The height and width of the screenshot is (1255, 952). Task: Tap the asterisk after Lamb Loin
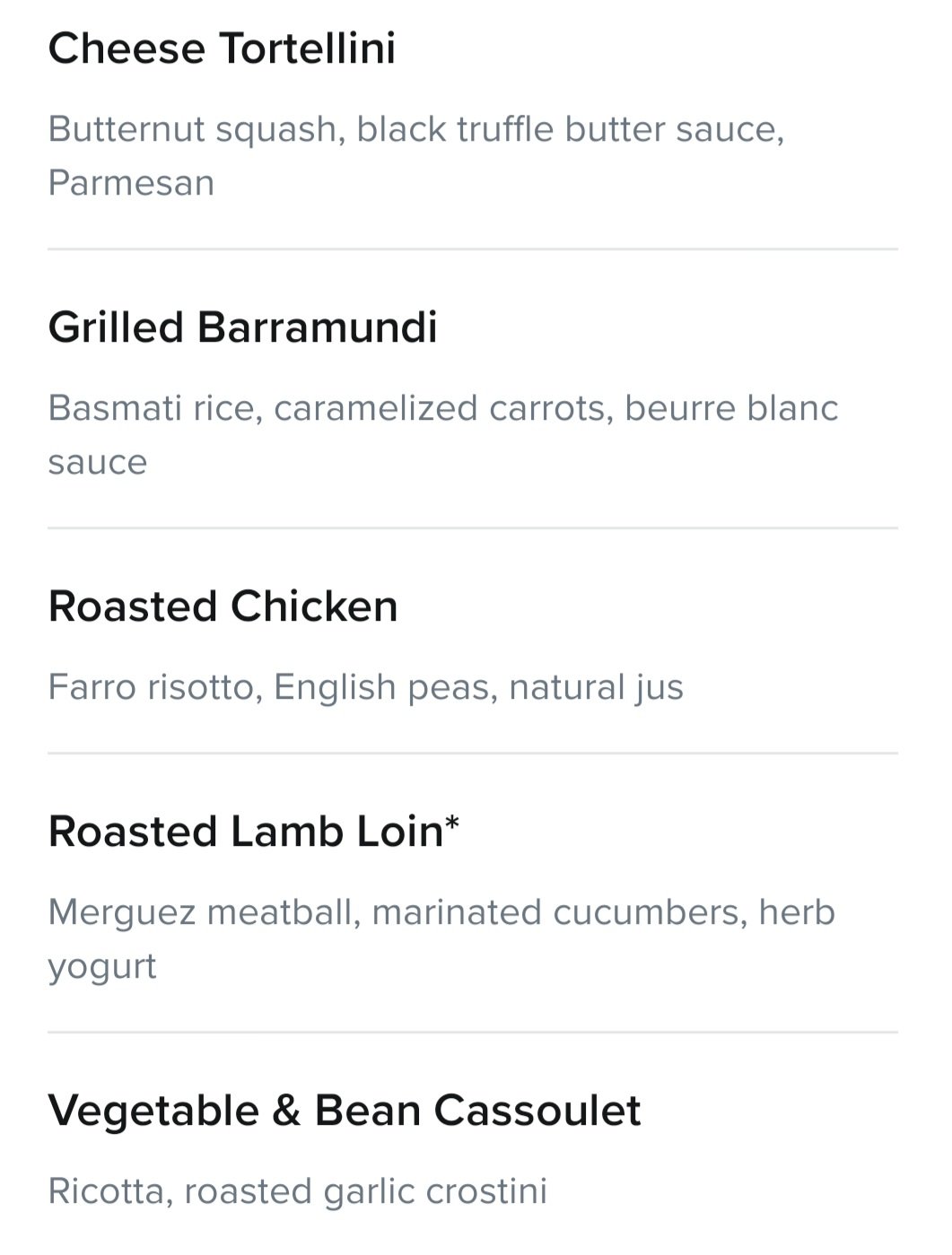click(x=452, y=824)
